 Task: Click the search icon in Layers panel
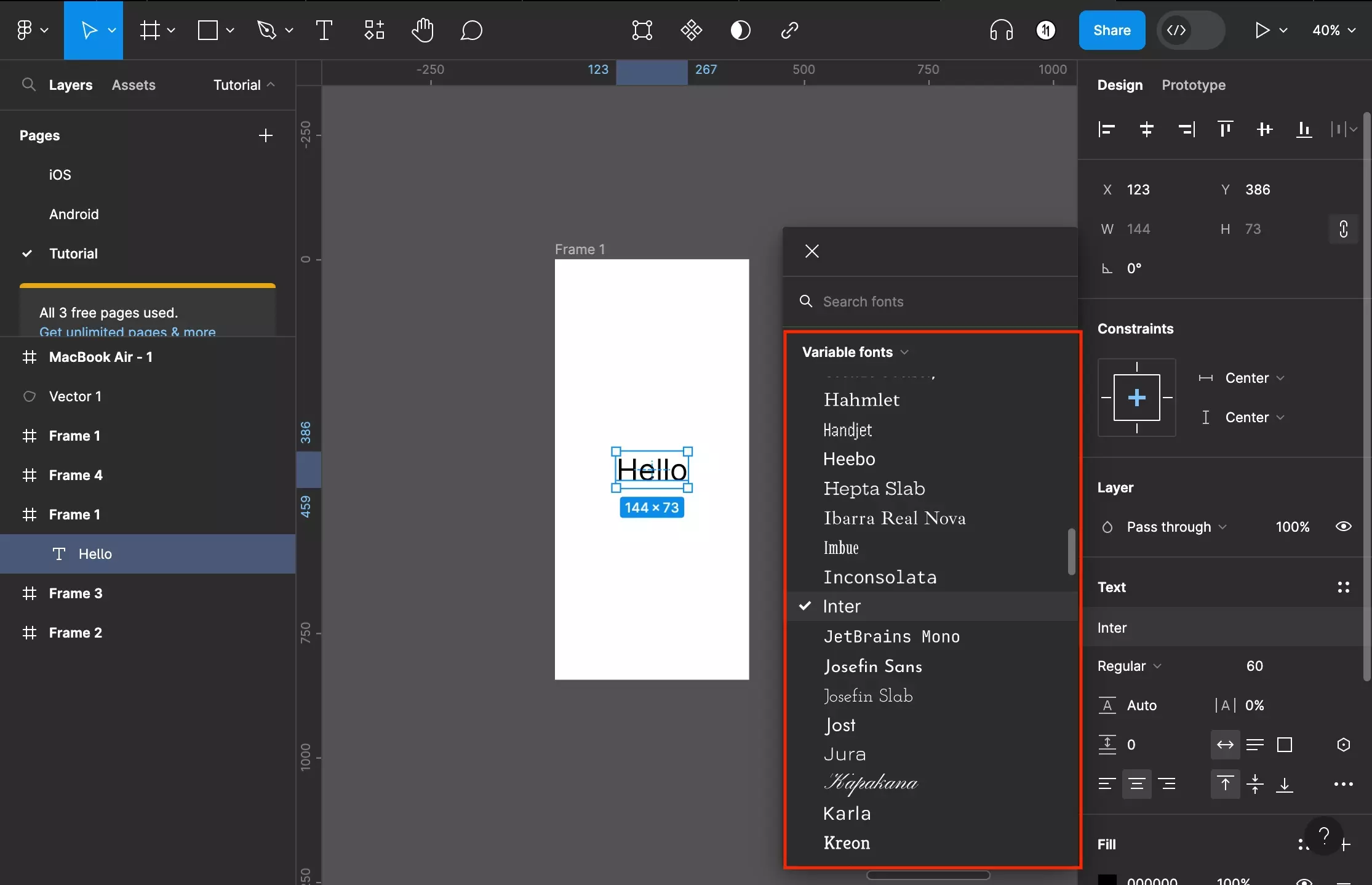28,84
